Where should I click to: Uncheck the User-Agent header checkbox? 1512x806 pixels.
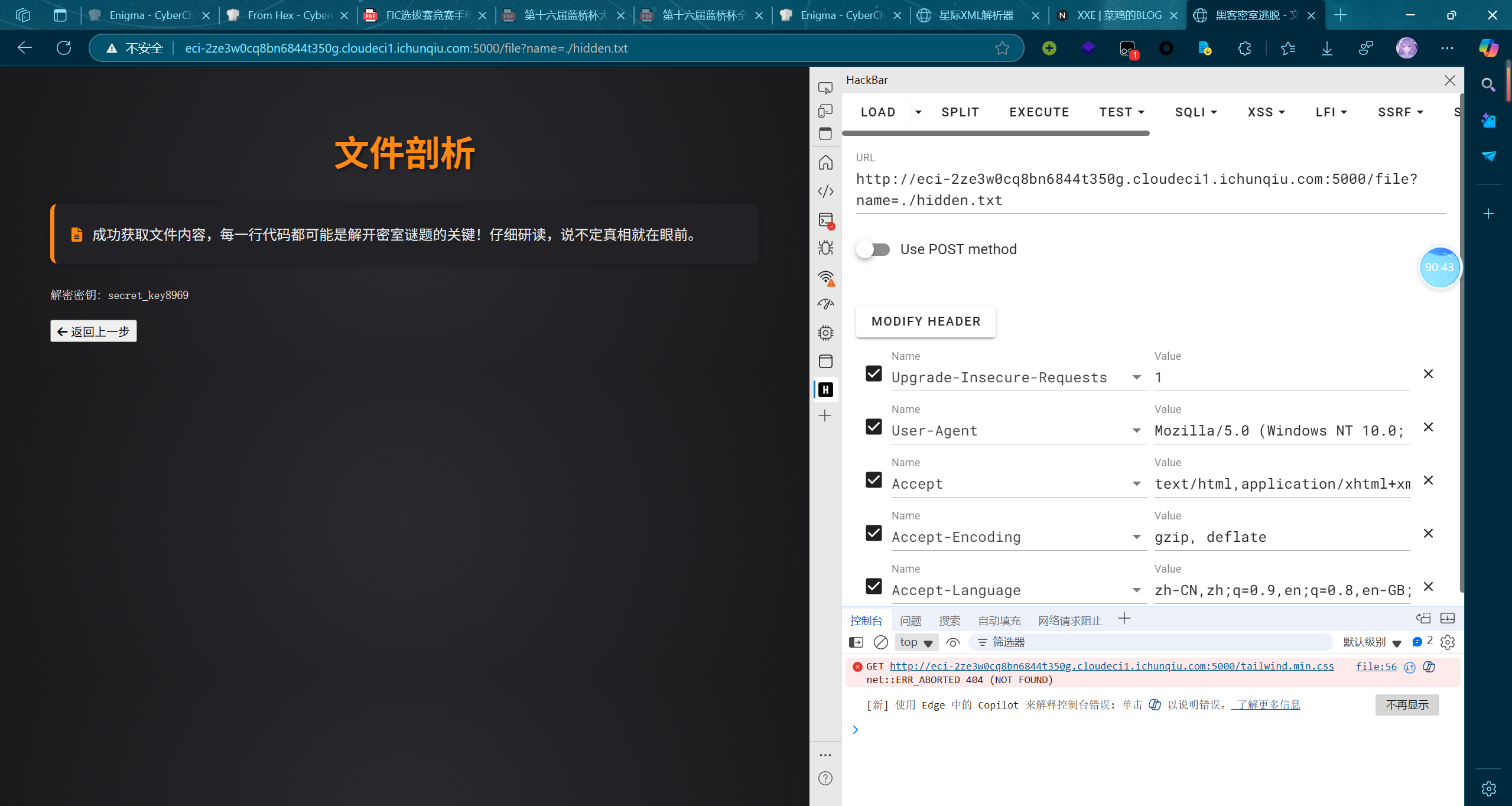(874, 427)
